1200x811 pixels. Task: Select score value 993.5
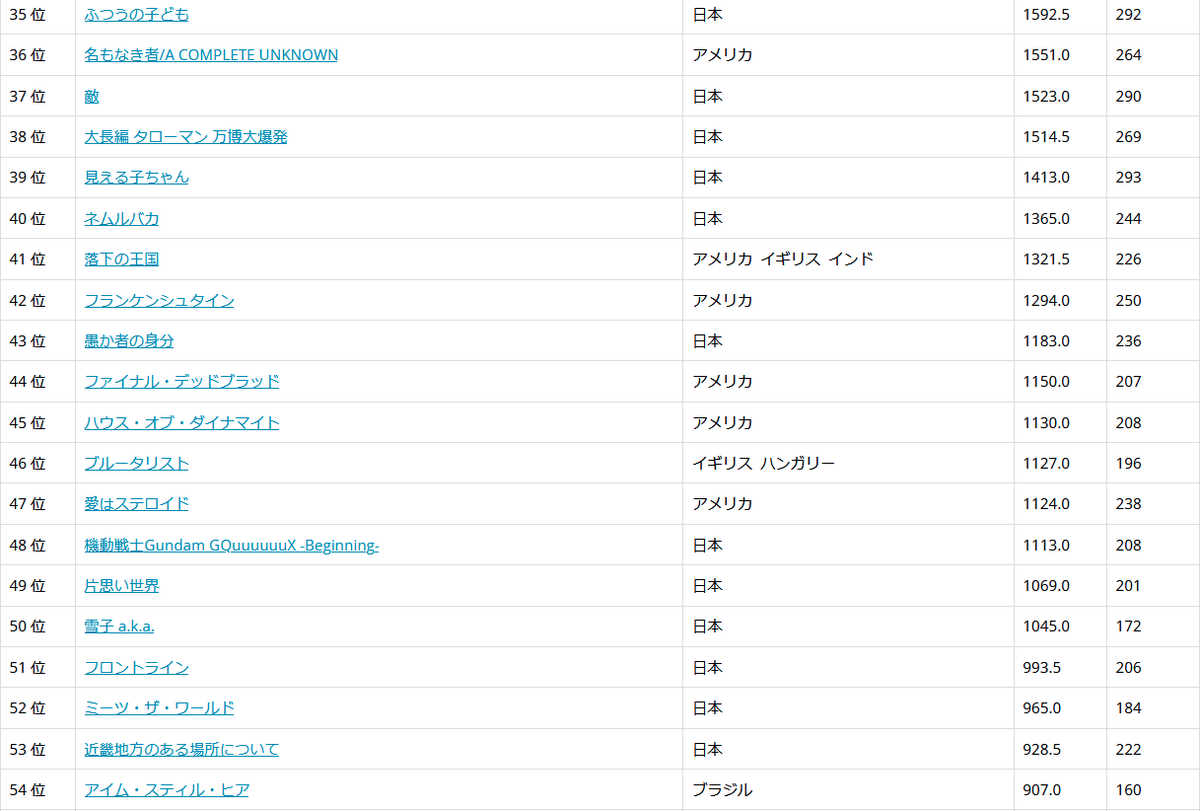(x=1042, y=667)
